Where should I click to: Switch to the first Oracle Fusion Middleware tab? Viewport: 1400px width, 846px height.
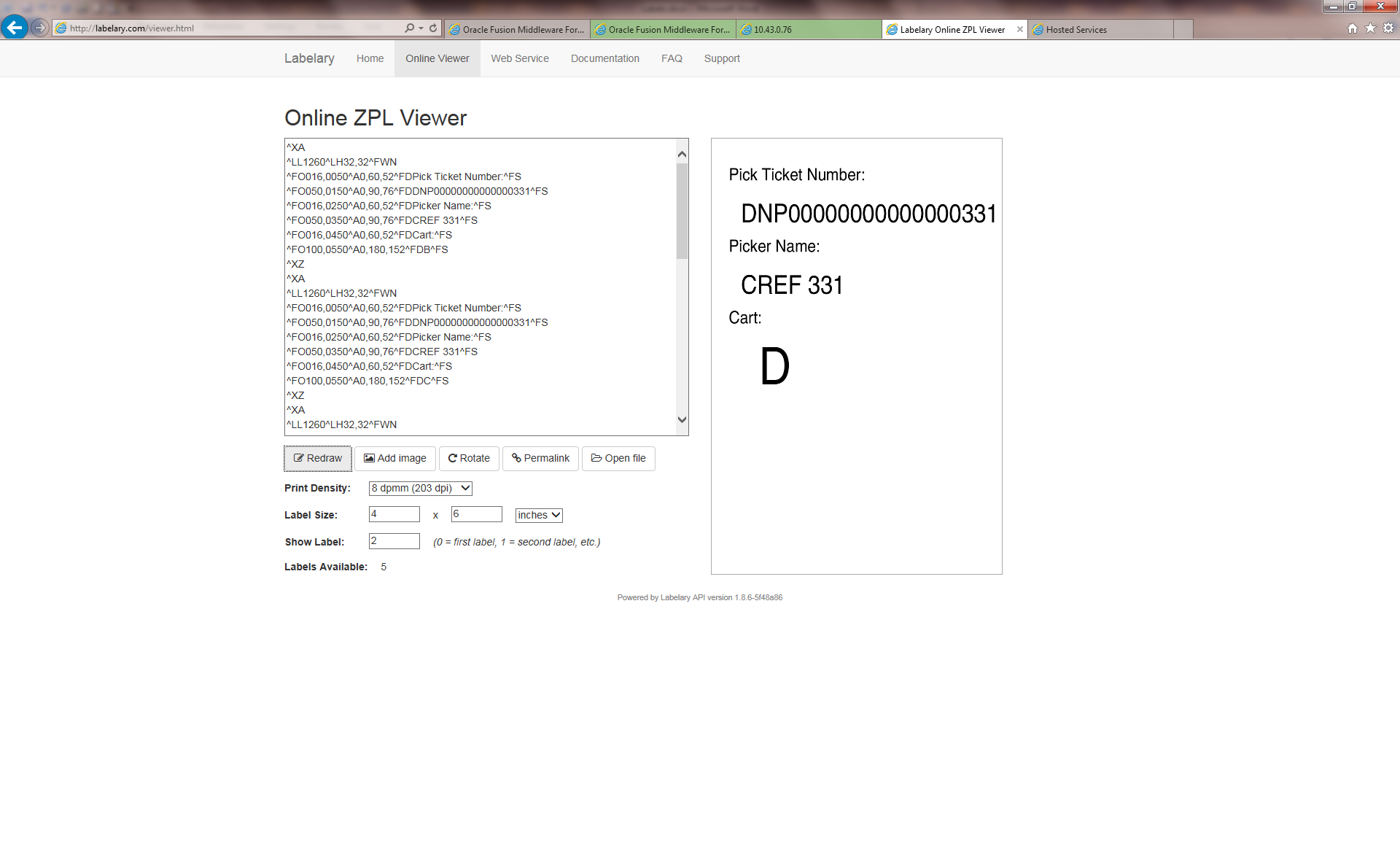pyautogui.click(x=517, y=29)
